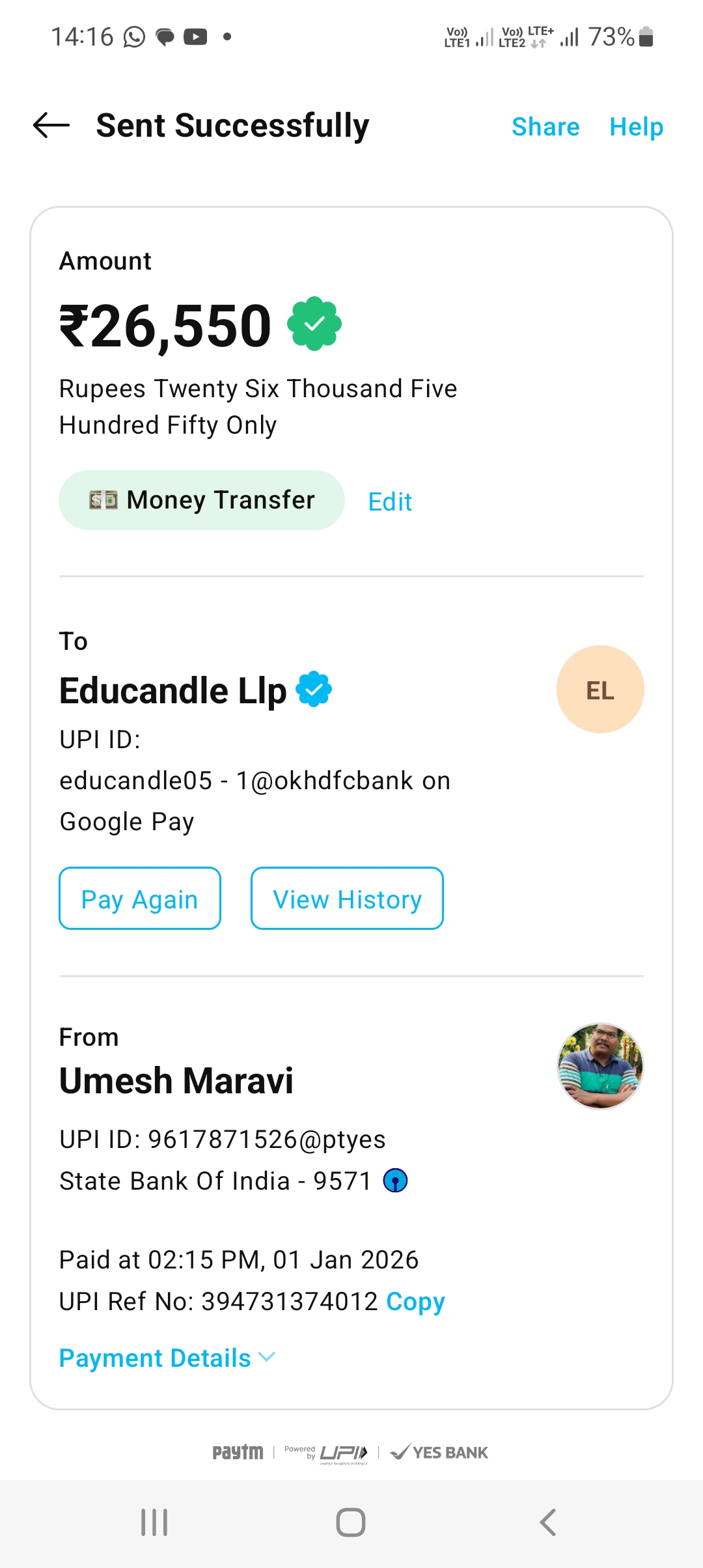Tap blue verified badge beside Educandle Llp
The height and width of the screenshot is (1568, 703).
point(314,689)
